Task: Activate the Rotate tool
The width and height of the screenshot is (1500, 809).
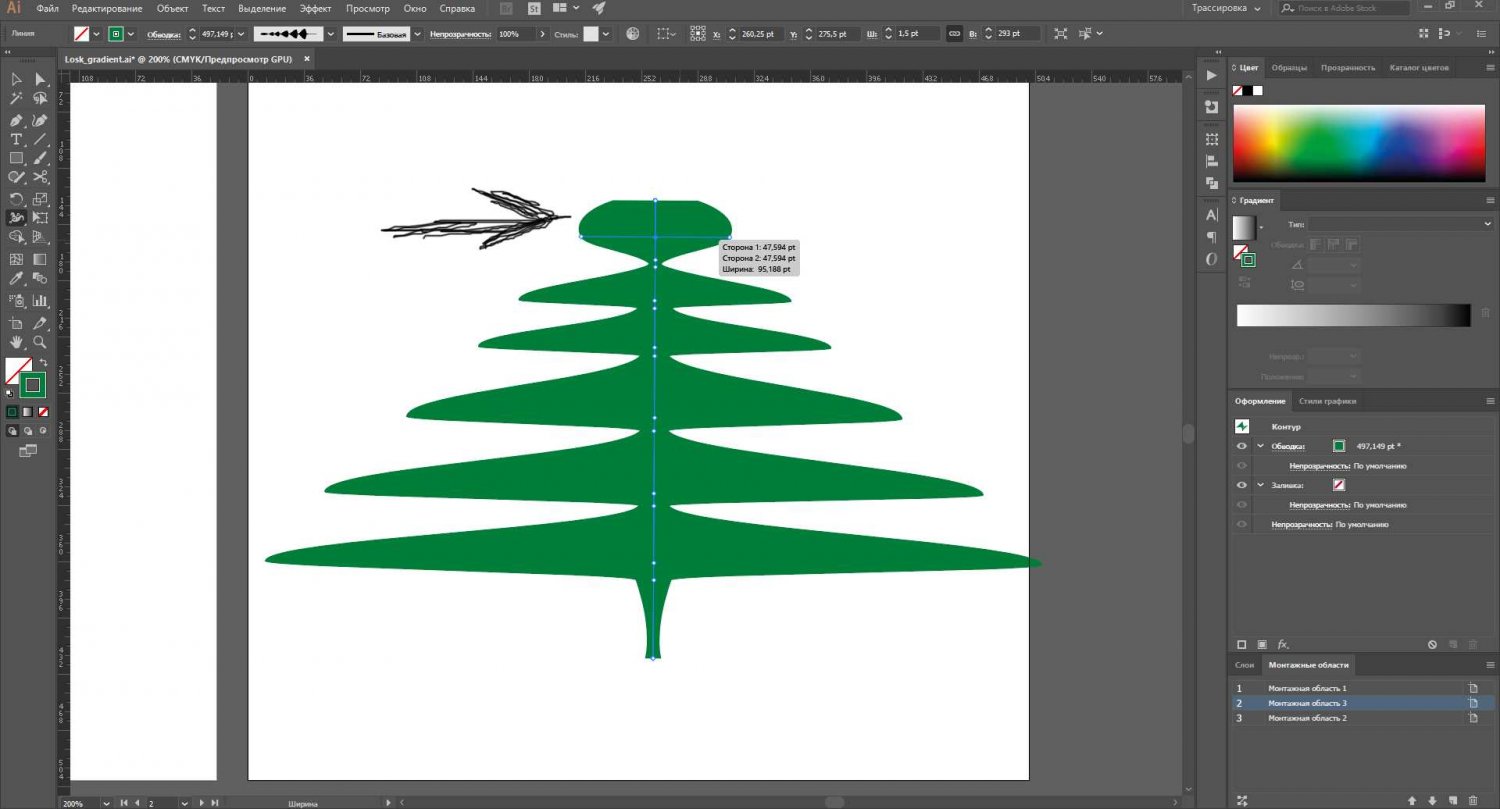Action: tap(17, 199)
